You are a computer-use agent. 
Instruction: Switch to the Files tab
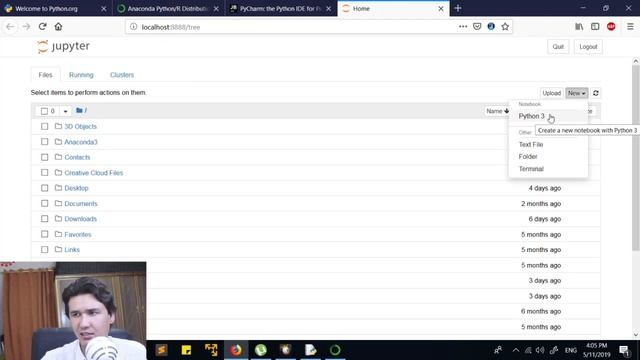45,75
